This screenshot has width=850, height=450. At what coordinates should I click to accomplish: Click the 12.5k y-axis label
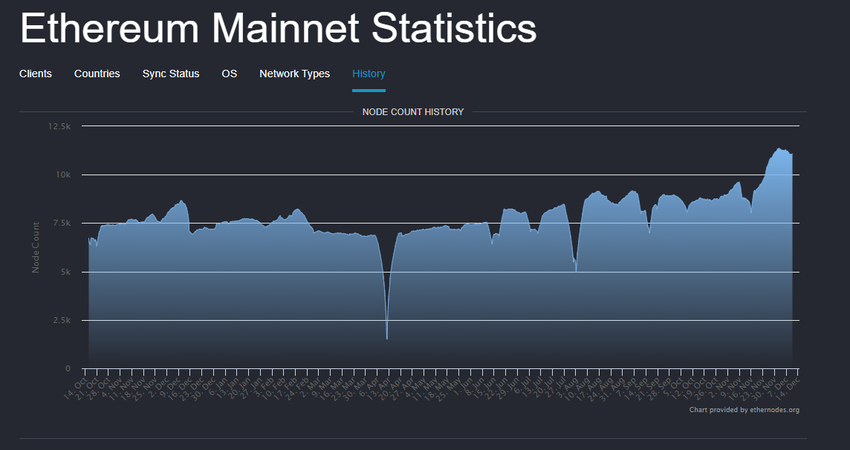59,127
